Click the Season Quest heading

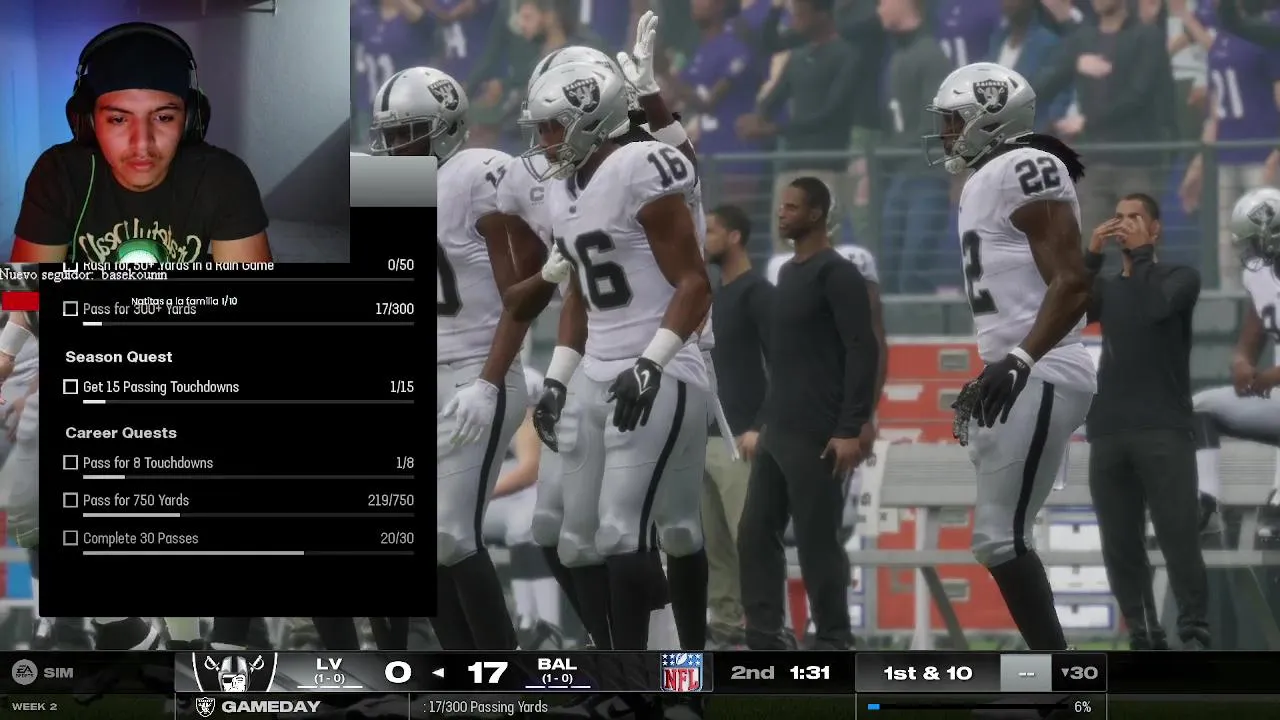pos(119,357)
